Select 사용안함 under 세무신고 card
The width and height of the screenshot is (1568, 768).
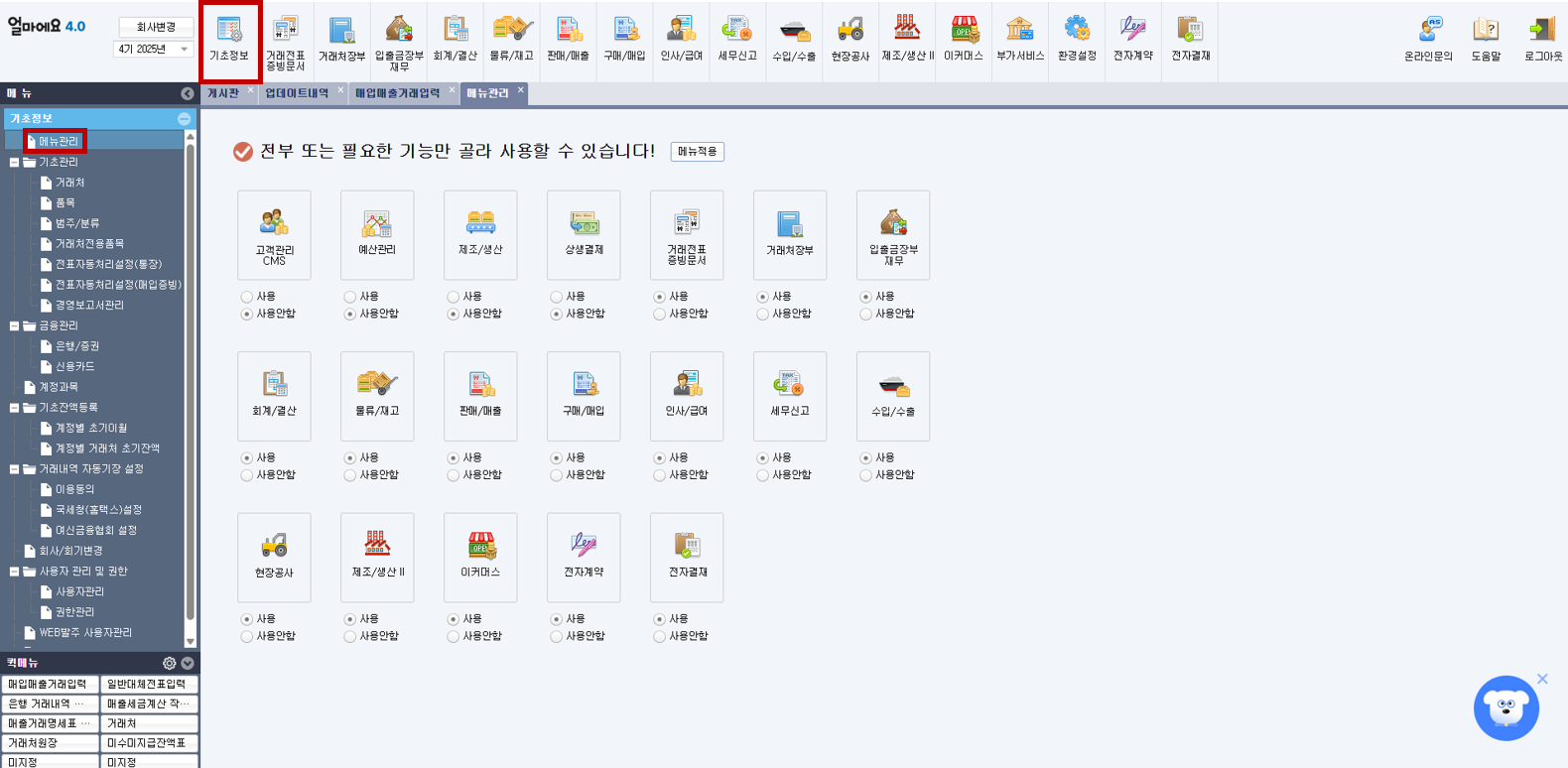[x=763, y=475]
